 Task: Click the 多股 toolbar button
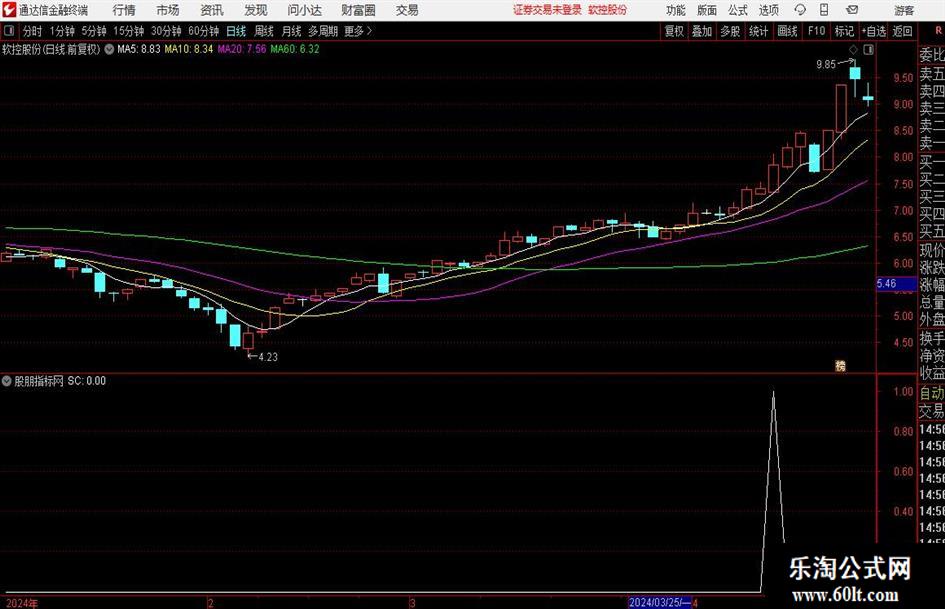point(730,31)
